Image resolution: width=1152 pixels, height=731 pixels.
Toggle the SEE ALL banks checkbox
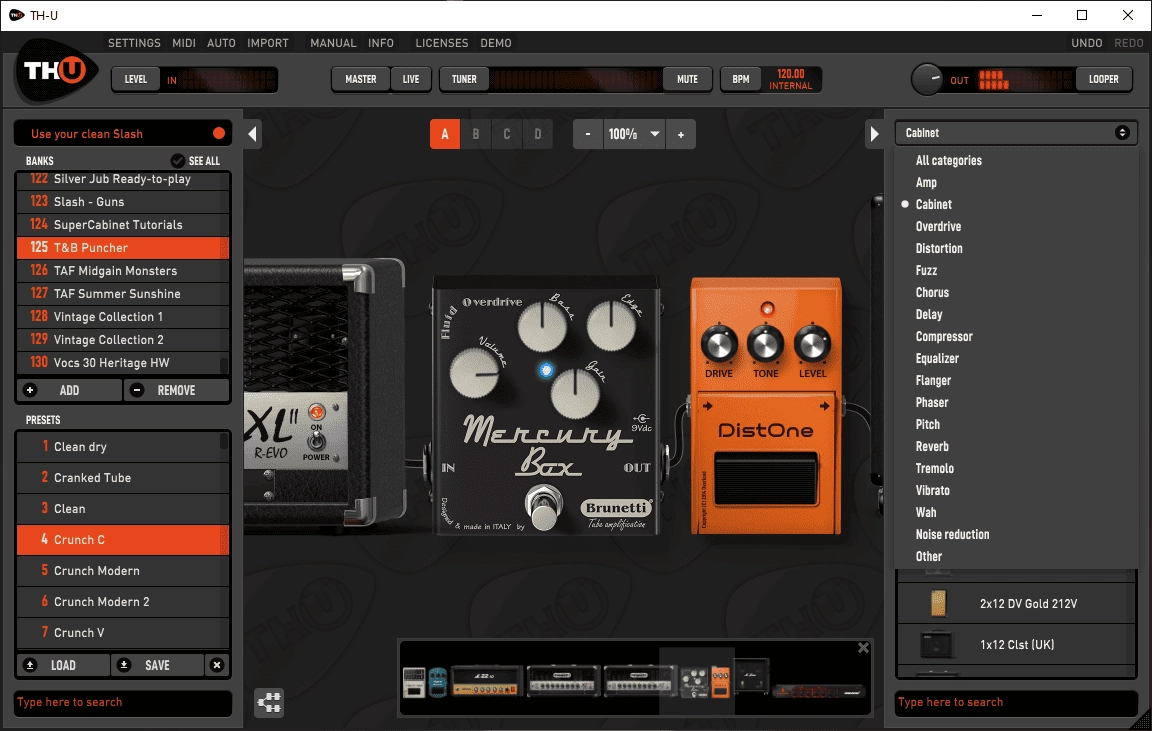pos(178,160)
